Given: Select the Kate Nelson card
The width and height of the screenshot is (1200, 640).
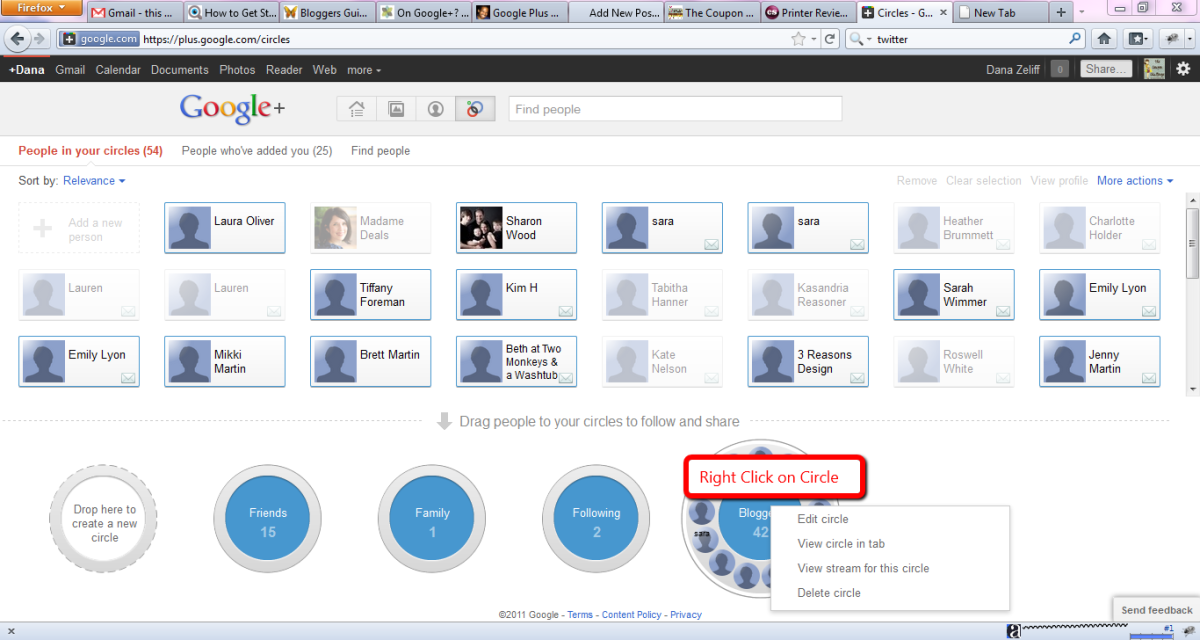Looking at the screenshot, I should click(x=663, y=362).
